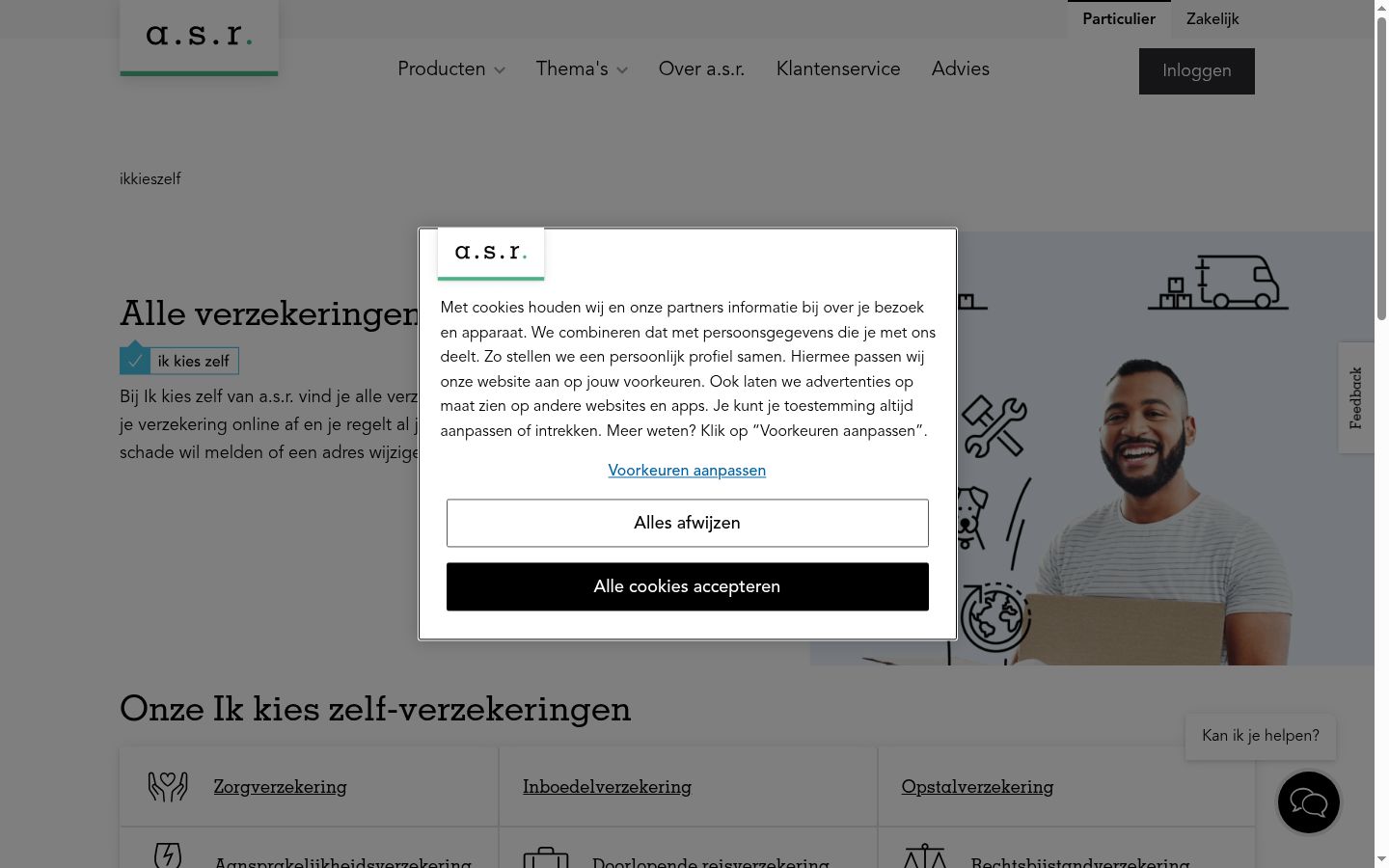The height and width of the screenshot is (868, 1389).
Task: Click Alles afwijzen in cookie dialog
Action: [688, 523]
